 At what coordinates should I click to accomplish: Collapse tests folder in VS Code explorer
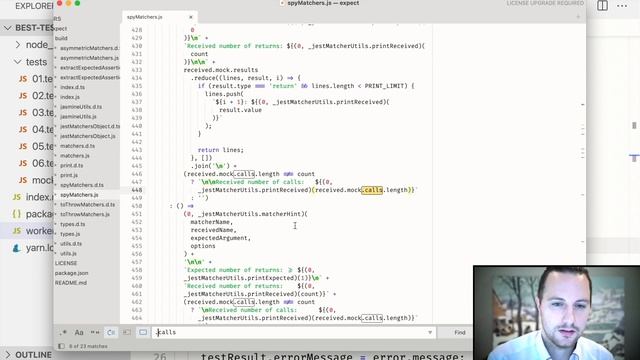pos(18,62)
